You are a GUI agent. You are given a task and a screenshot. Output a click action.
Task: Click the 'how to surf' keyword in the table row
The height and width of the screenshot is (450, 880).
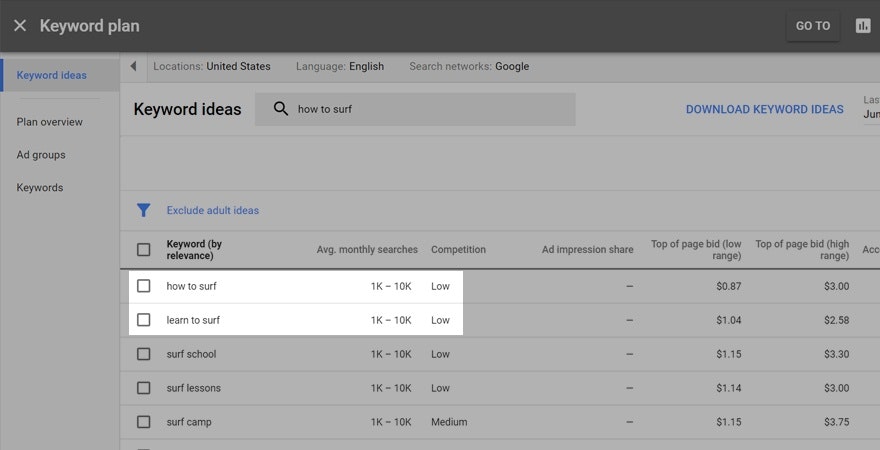point(191,286)
